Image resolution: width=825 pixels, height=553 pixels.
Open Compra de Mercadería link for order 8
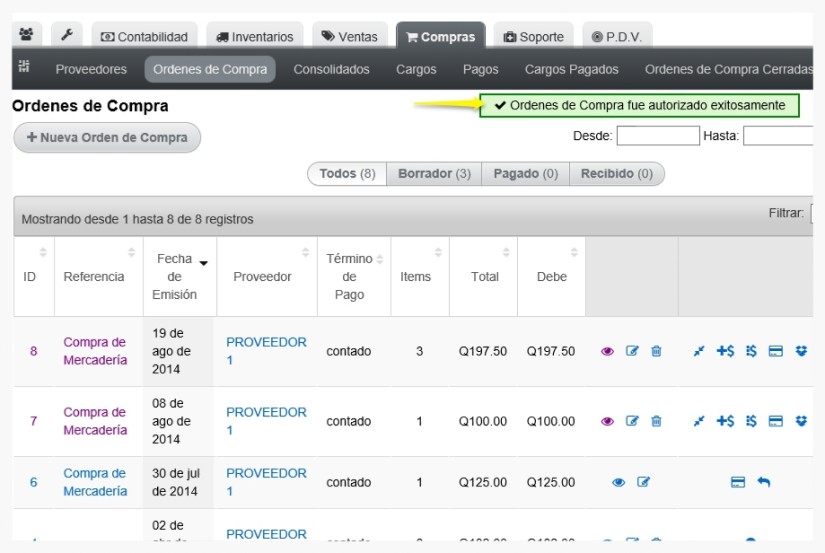pos(95,351)
